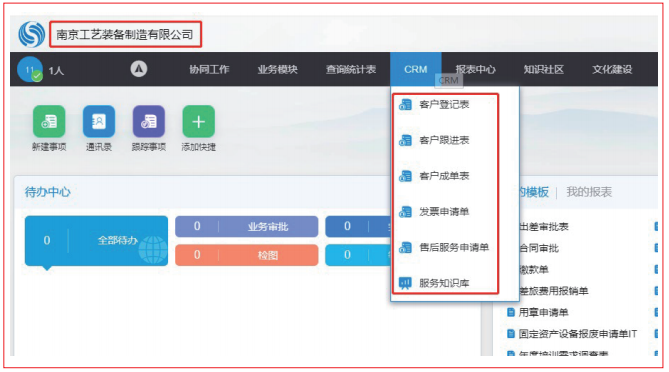
Task: Choose 发票申请单 in CRM menu
Action: pos(445,212)
